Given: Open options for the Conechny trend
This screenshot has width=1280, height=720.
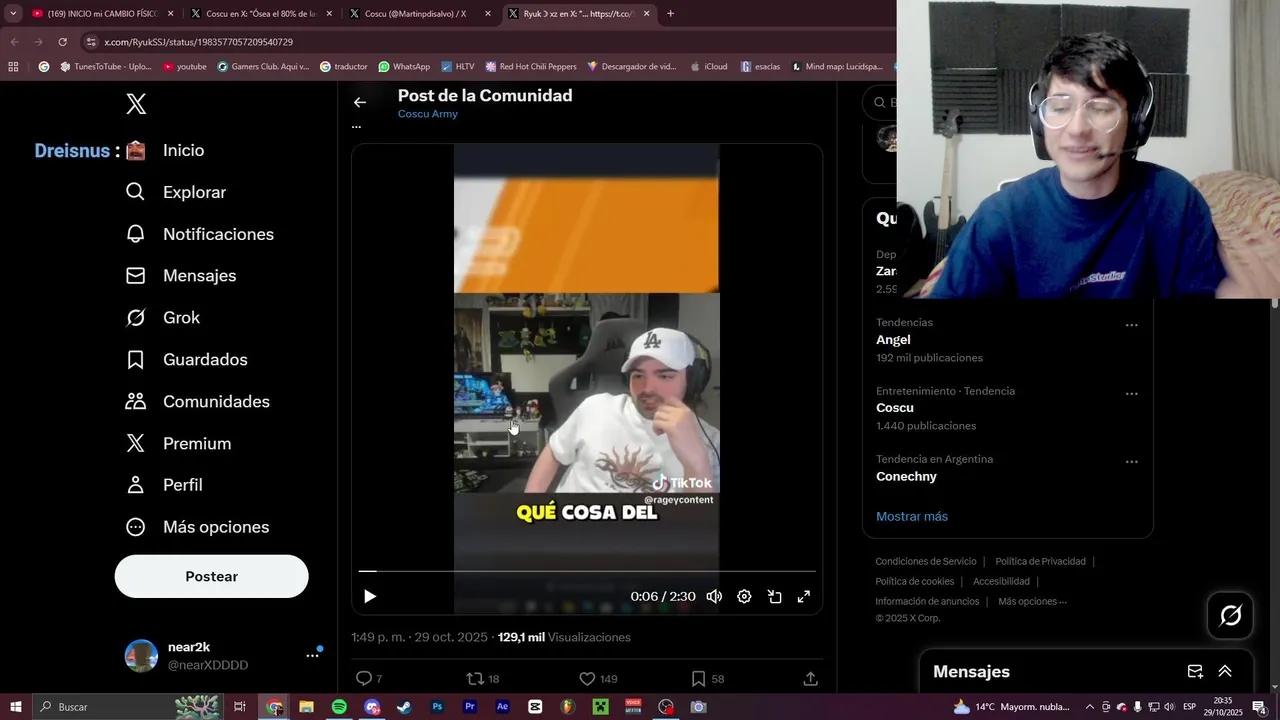Looking at the screenshot, I should pos(1131,462).
